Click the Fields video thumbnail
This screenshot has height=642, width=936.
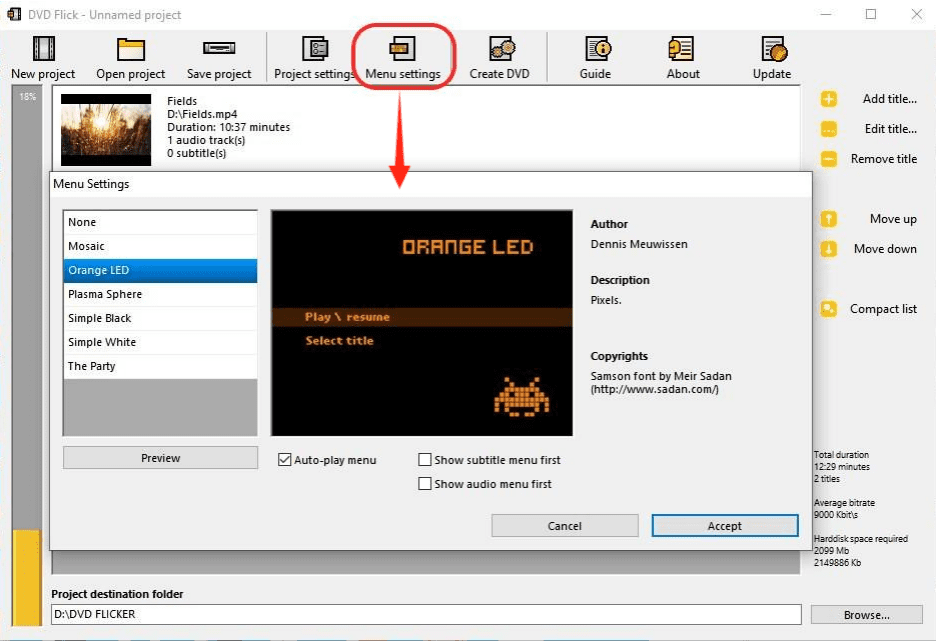coord(106,130)
